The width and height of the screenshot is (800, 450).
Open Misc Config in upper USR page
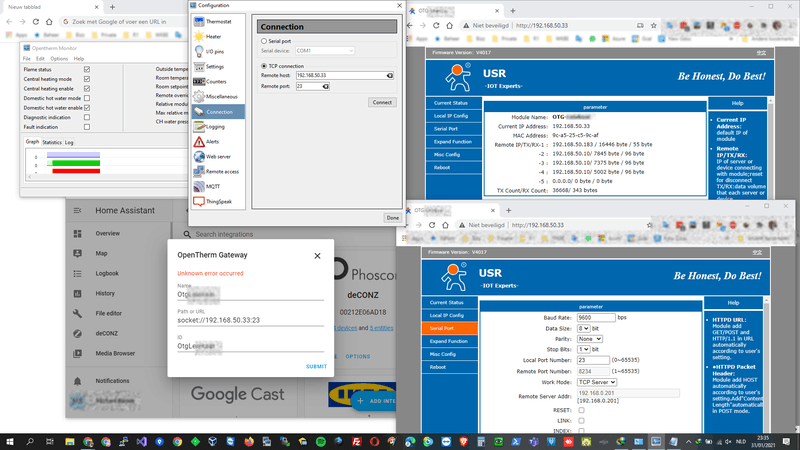(x=447, y=154)
